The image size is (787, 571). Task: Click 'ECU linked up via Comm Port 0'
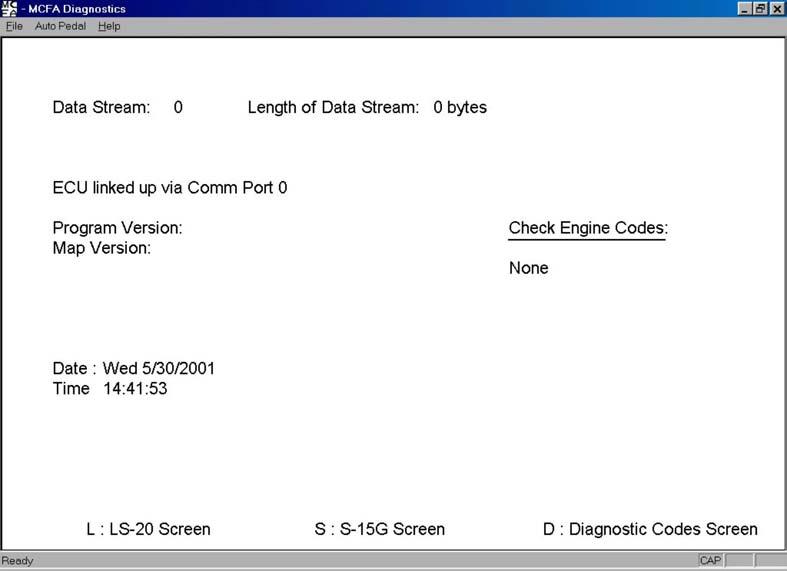coord(170,188)
